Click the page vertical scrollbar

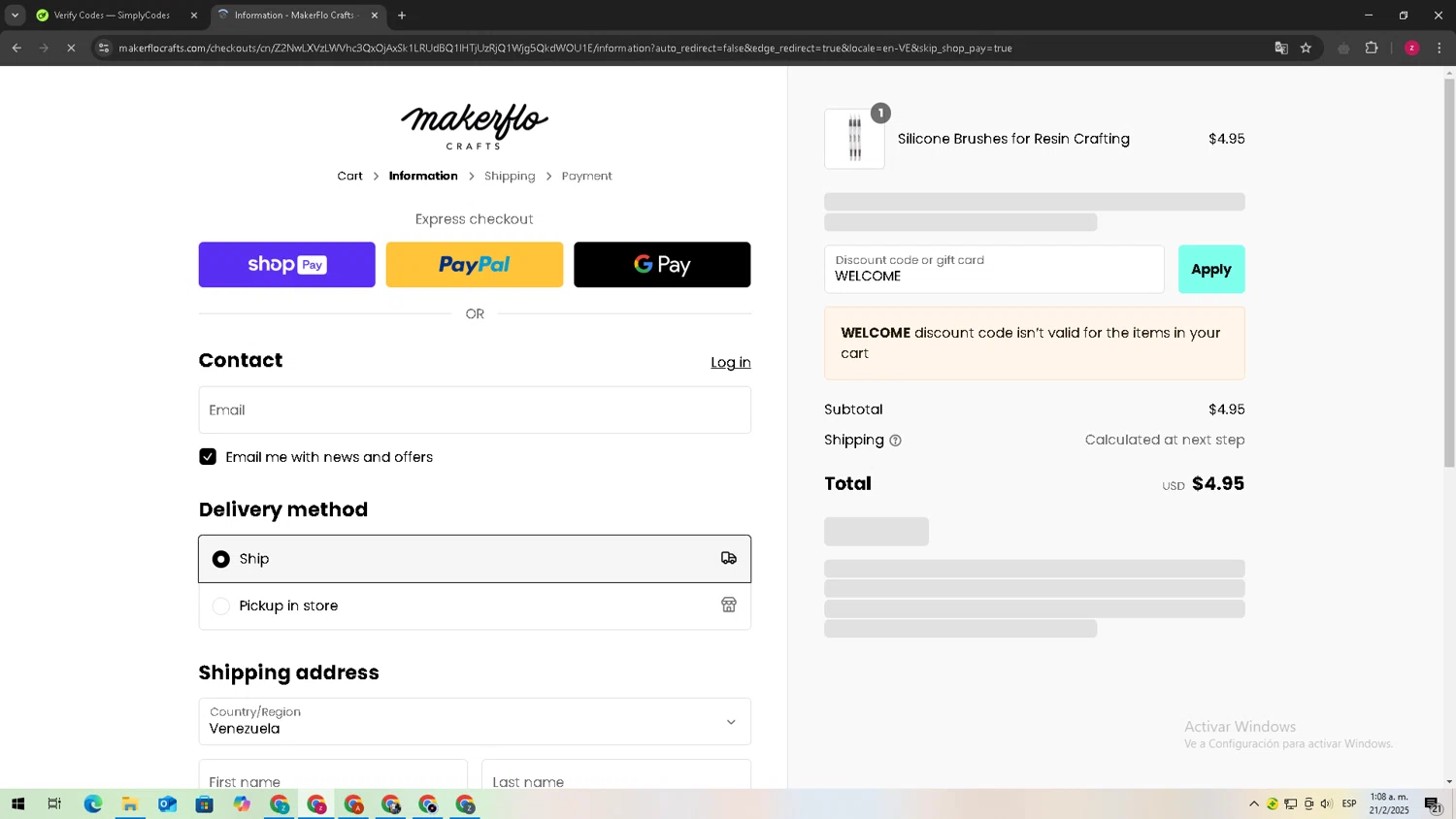(x=1449, y=272)
